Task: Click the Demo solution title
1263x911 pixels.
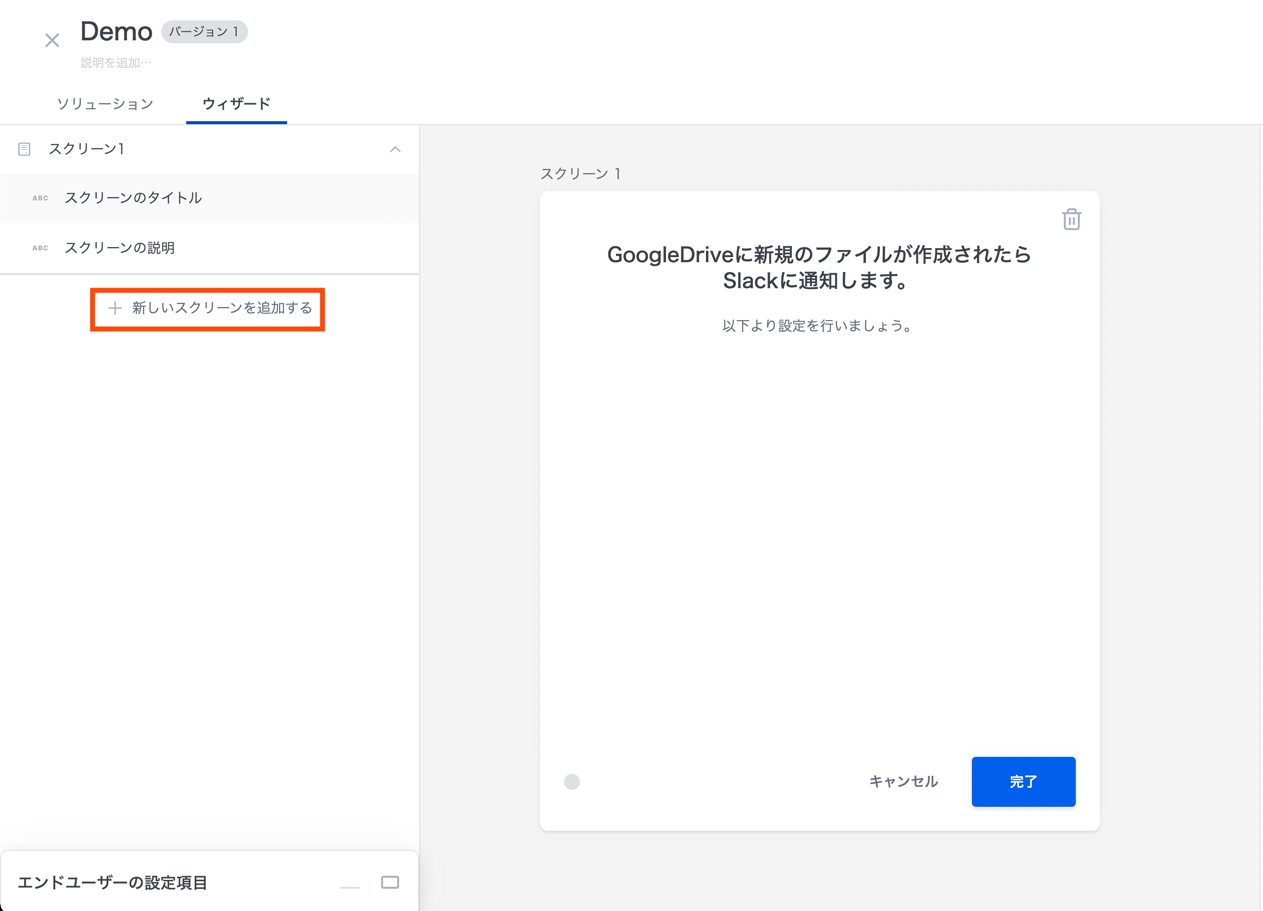Action: pos(116,32)
